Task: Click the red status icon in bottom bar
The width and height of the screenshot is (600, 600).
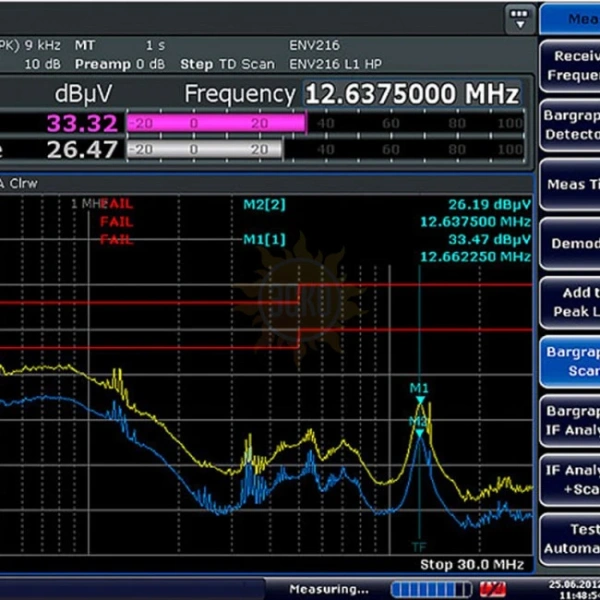Action: [x=492, y=588]
